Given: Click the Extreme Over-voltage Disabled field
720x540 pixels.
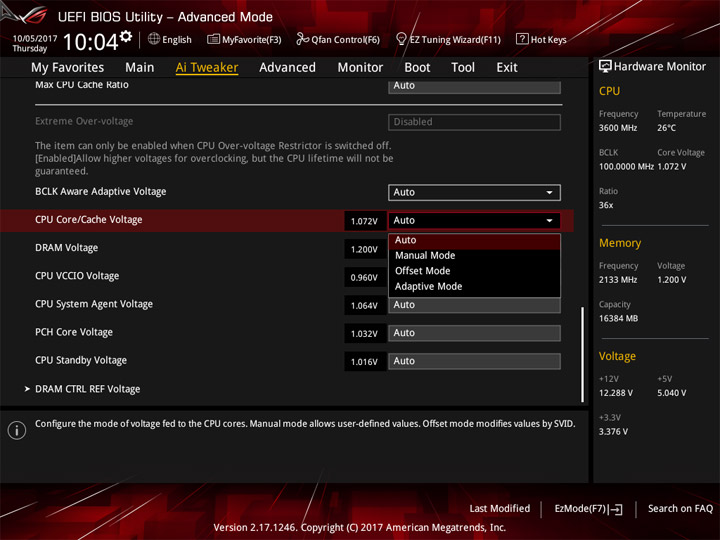Looking at the screenshot, I should tap(474, 122).
